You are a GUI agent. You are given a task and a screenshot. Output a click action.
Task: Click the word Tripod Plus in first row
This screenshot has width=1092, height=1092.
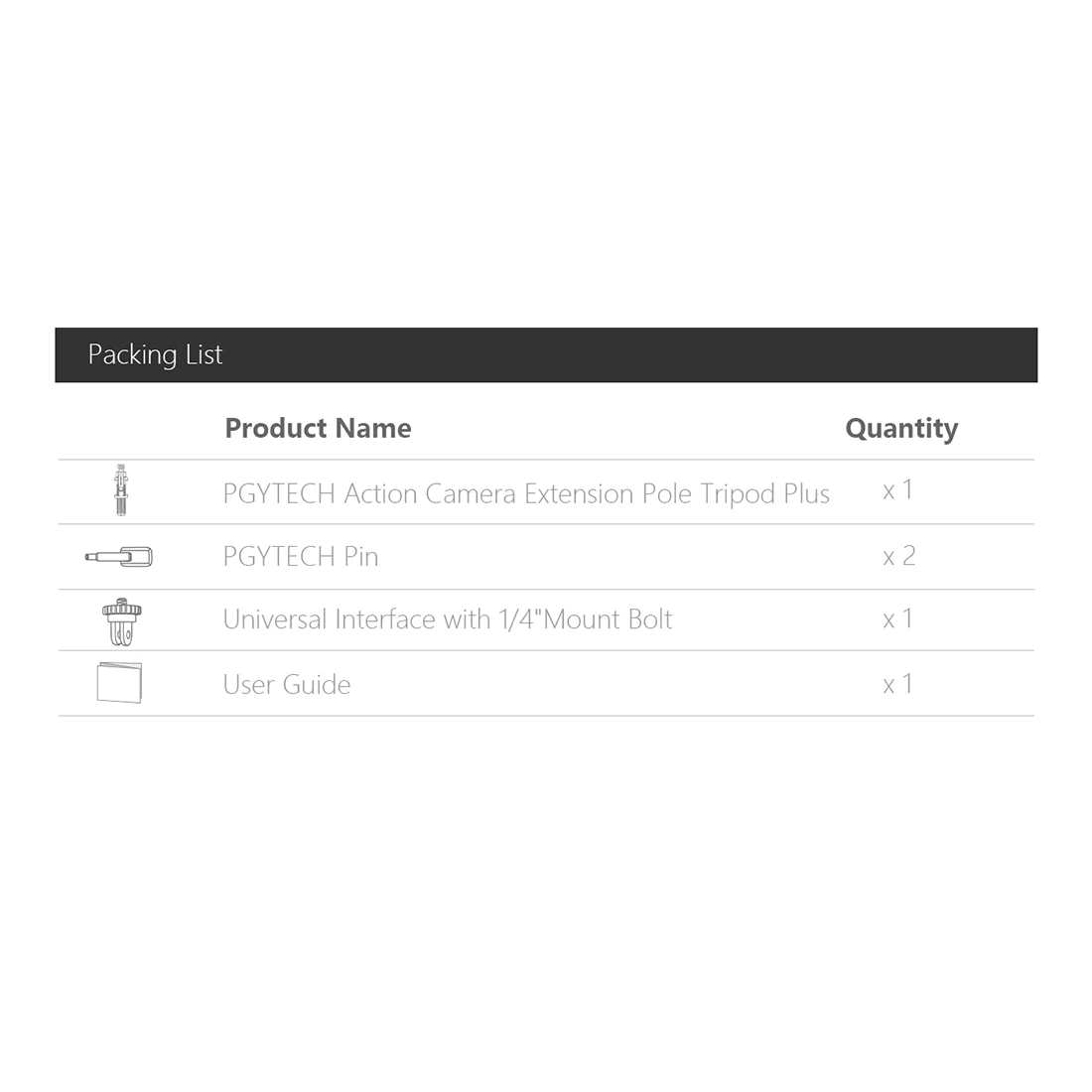(764, 493)
